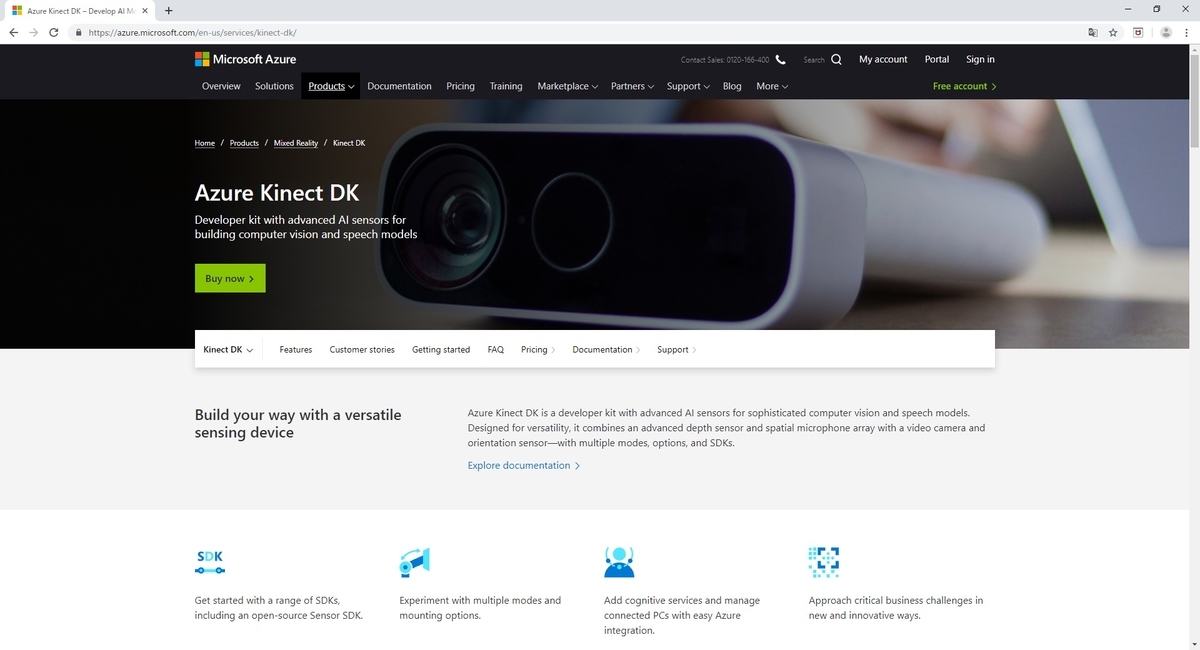Image resolution: width=1200 pixels, height=650 pixels.
Task: Click the Products breadcrumb link
Action: 244,143
